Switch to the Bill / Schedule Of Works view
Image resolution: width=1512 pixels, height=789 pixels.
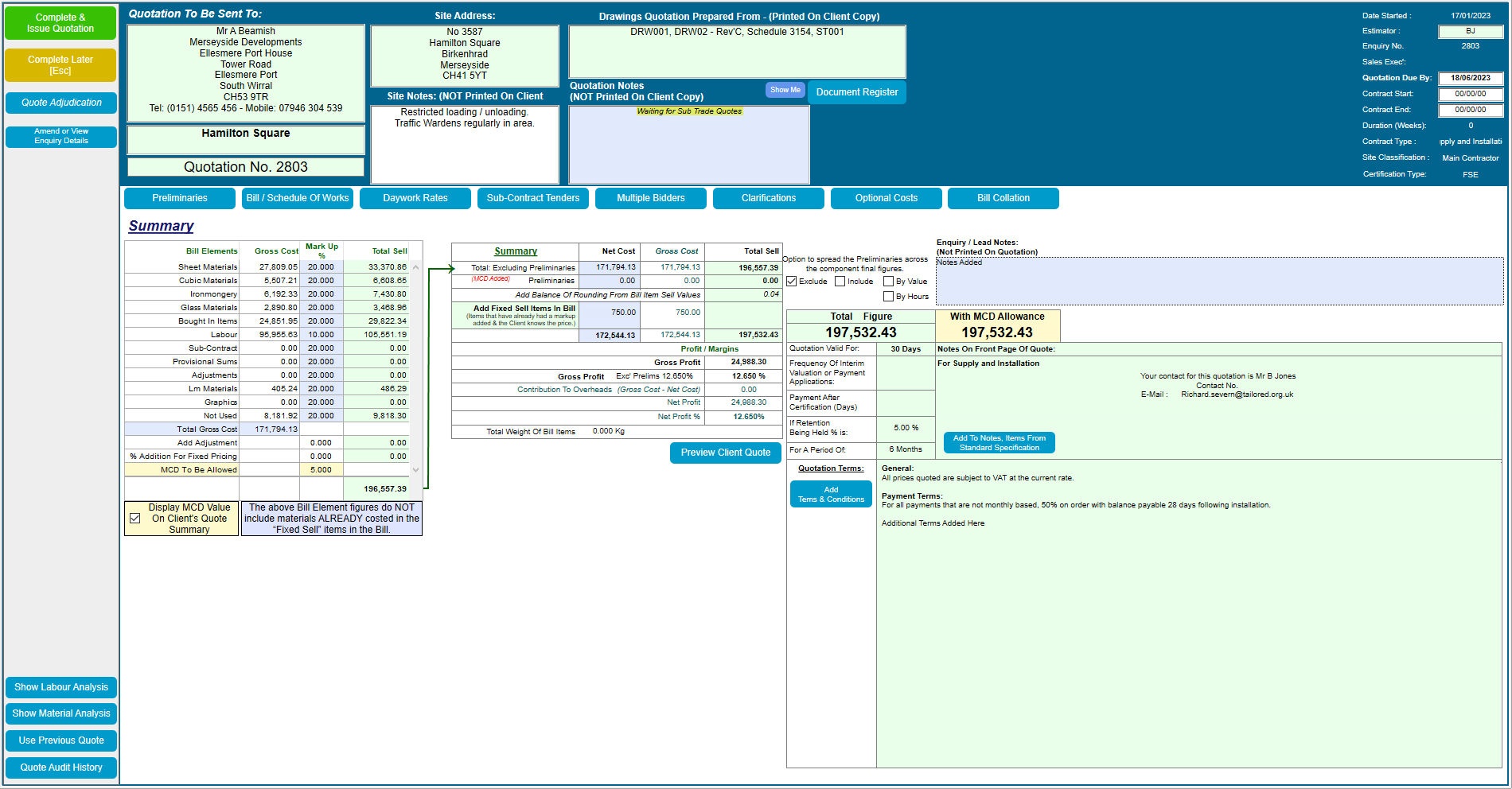click(297, 198)
